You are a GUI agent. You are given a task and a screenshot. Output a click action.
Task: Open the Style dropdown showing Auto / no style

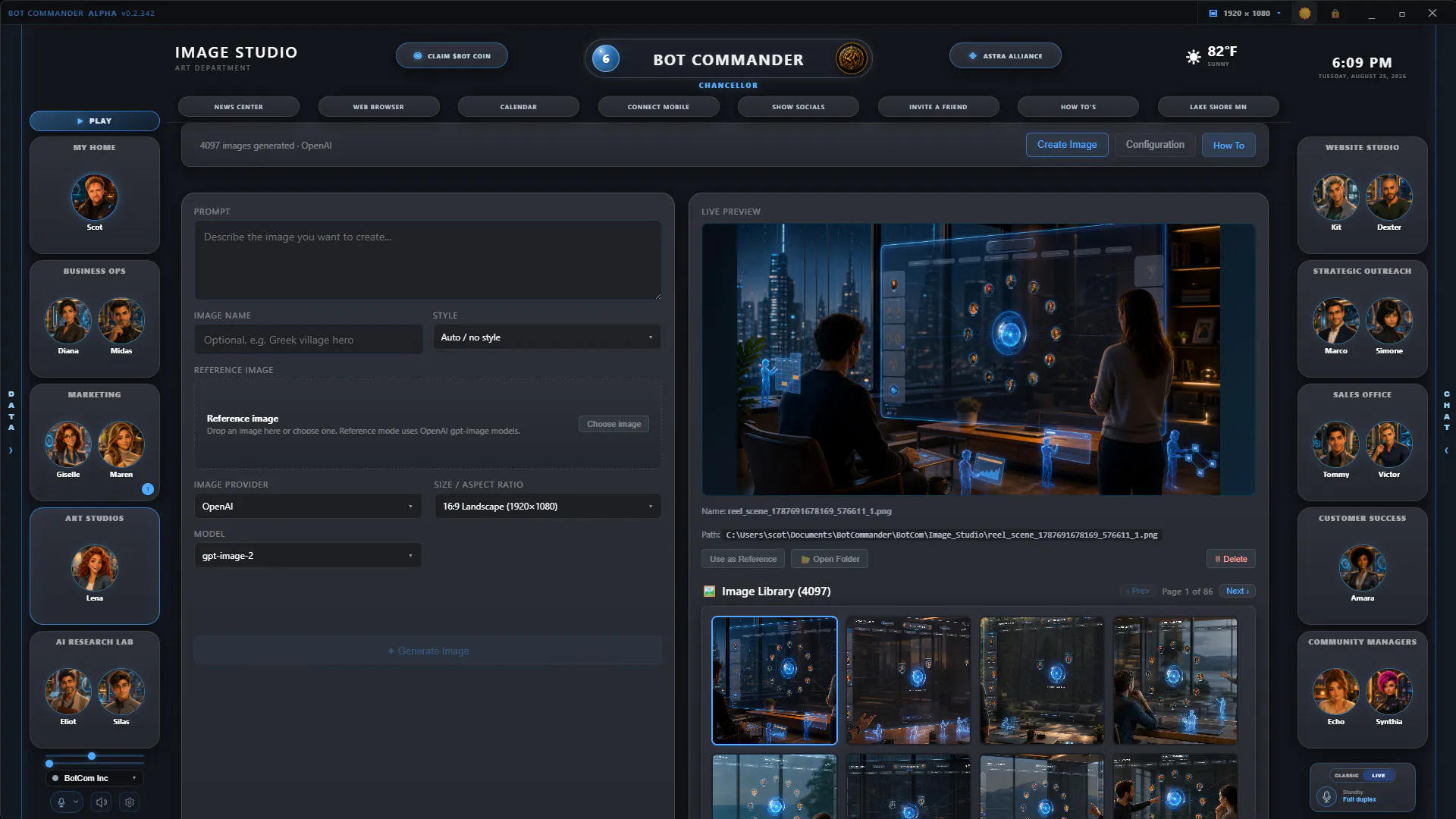point(547,337)
